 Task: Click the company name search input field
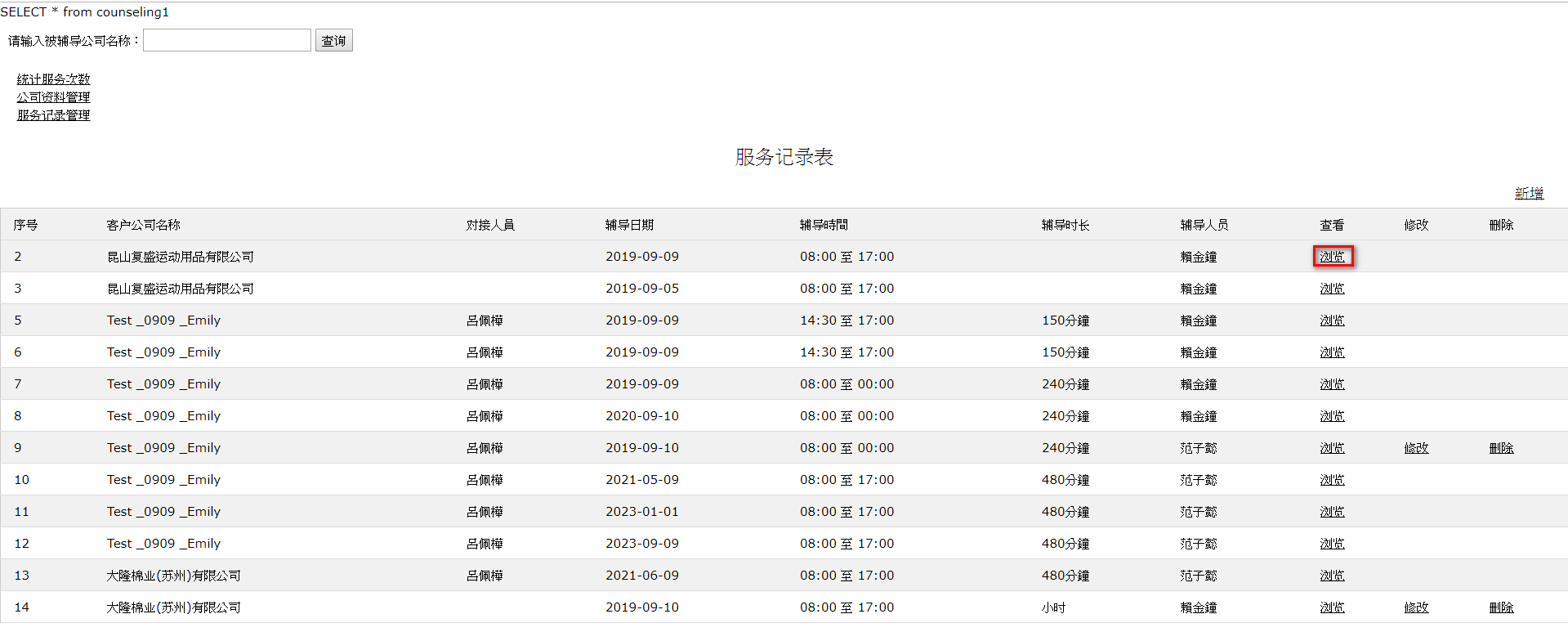point(226,40)
